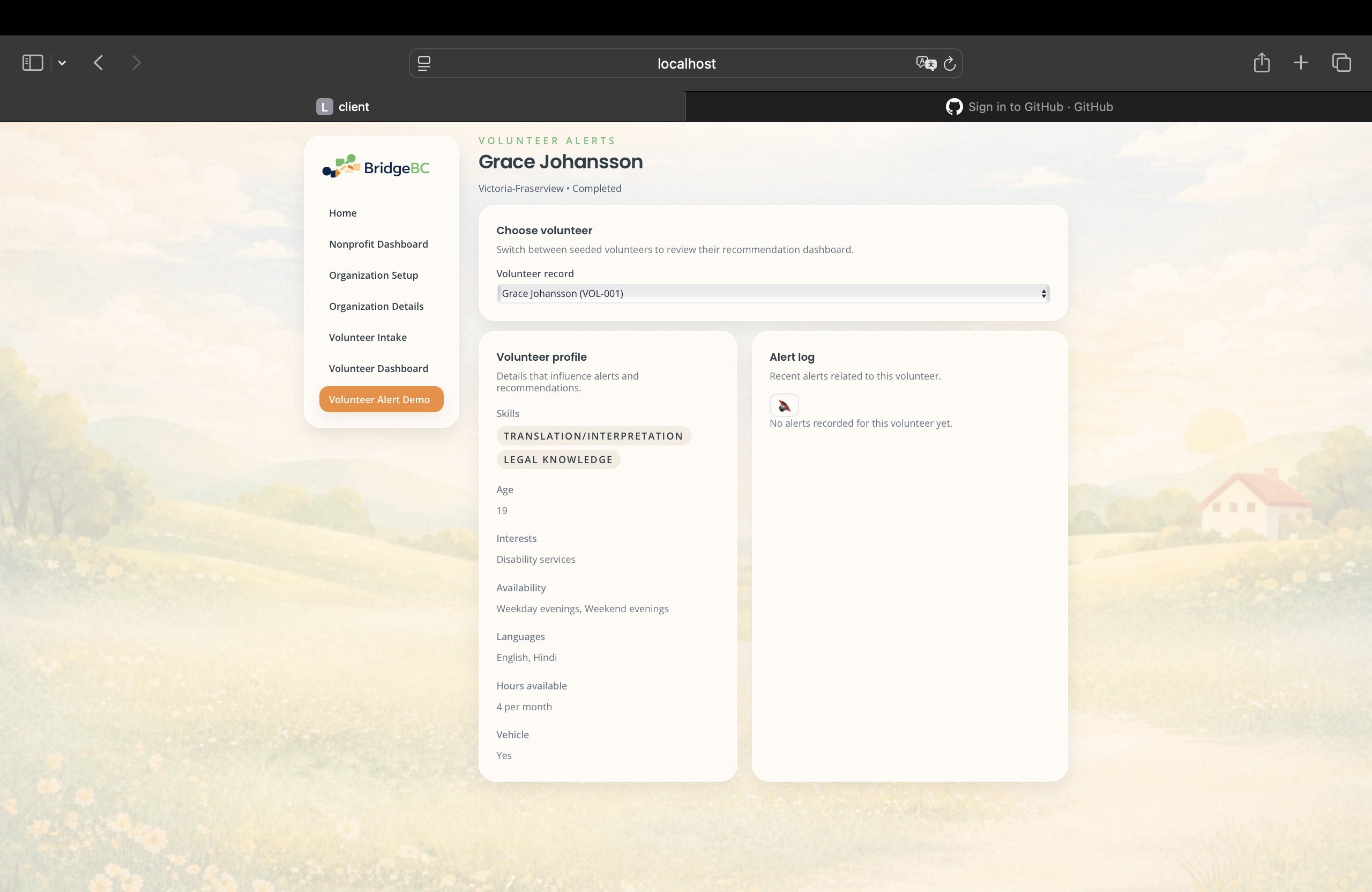Show the tab overview icon
Viewport: 1372px width, 892px height.
coord(1341,63)
